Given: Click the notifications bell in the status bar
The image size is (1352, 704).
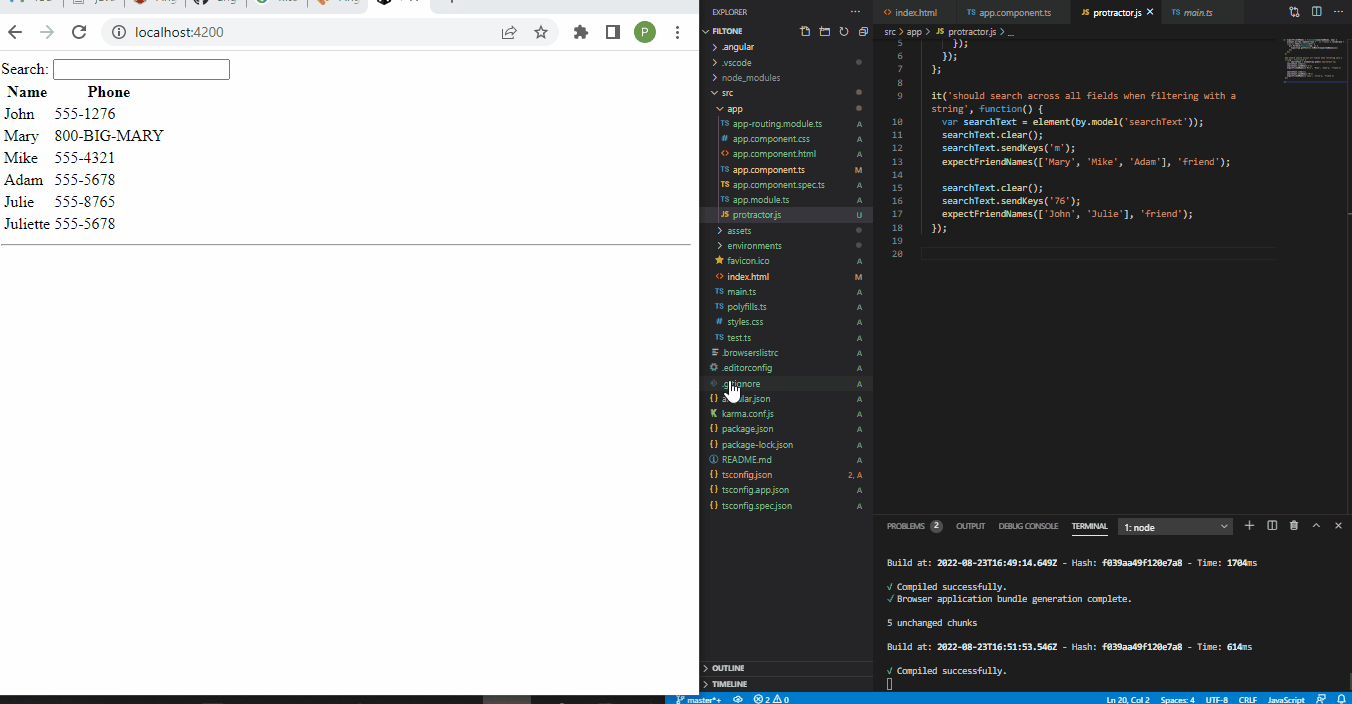Looking at the screenshot, I should tap(1341, 699).
